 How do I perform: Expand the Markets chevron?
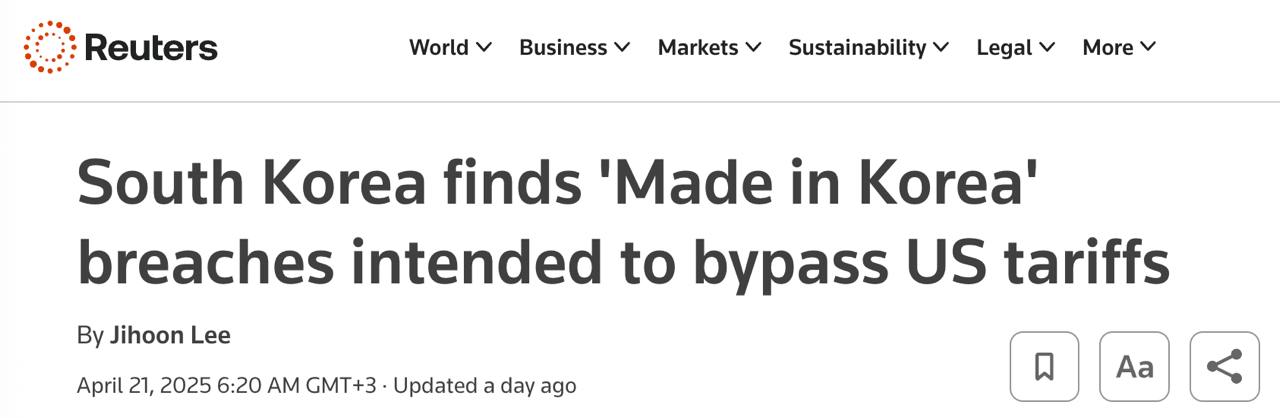click(x=753, y=47)
